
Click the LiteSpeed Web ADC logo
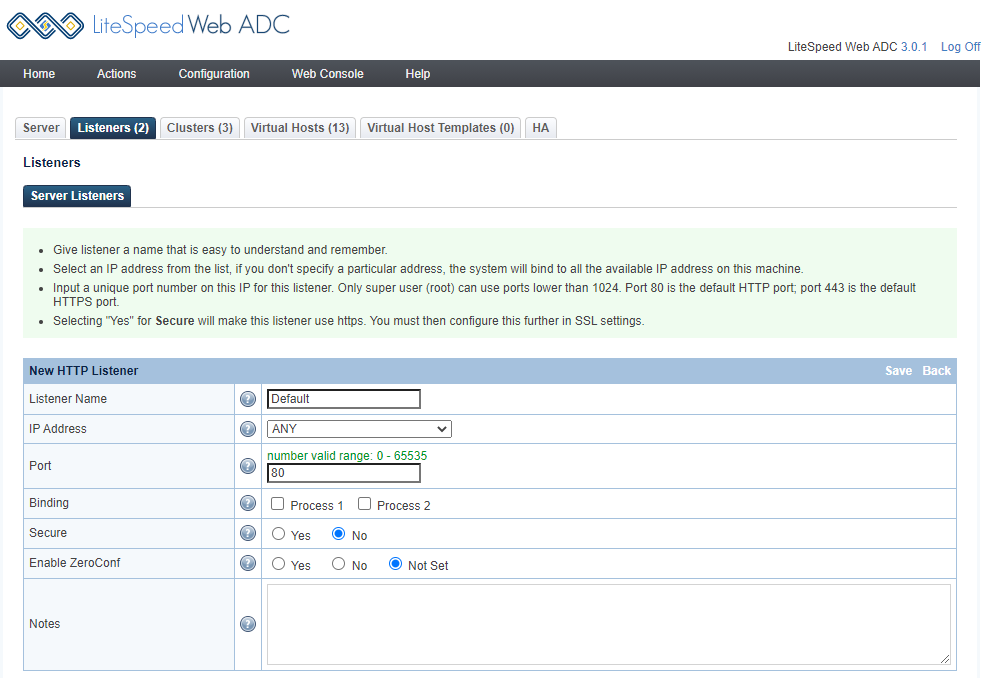(148, 25)
